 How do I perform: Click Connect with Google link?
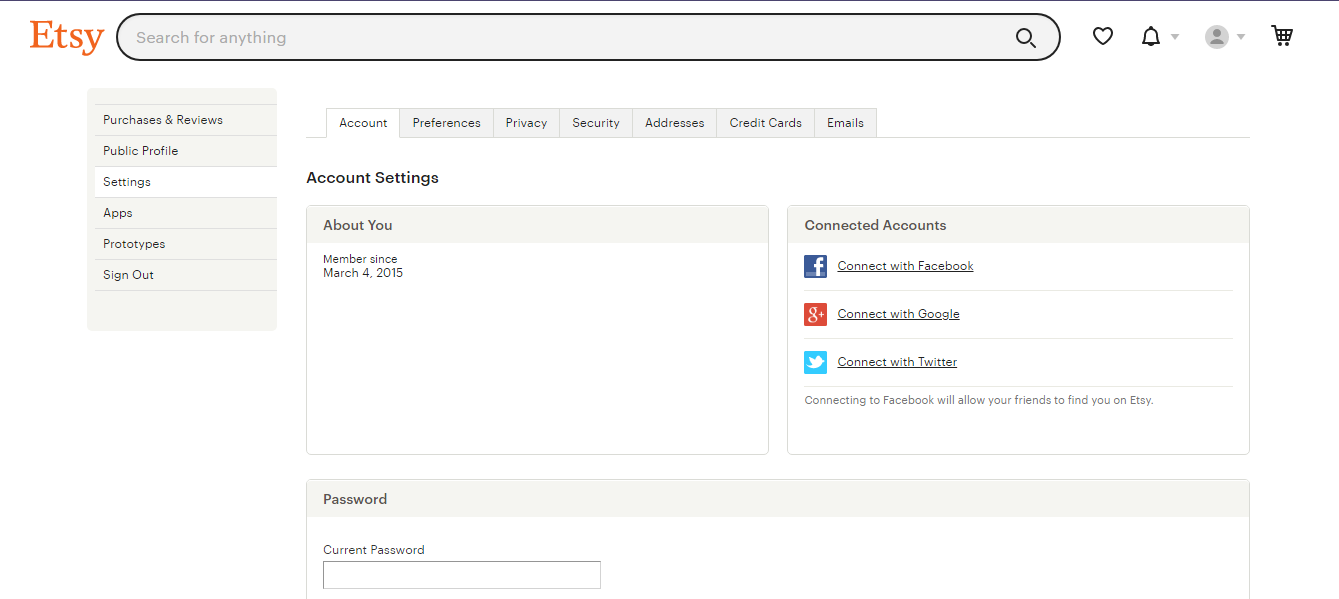[898, 314]
